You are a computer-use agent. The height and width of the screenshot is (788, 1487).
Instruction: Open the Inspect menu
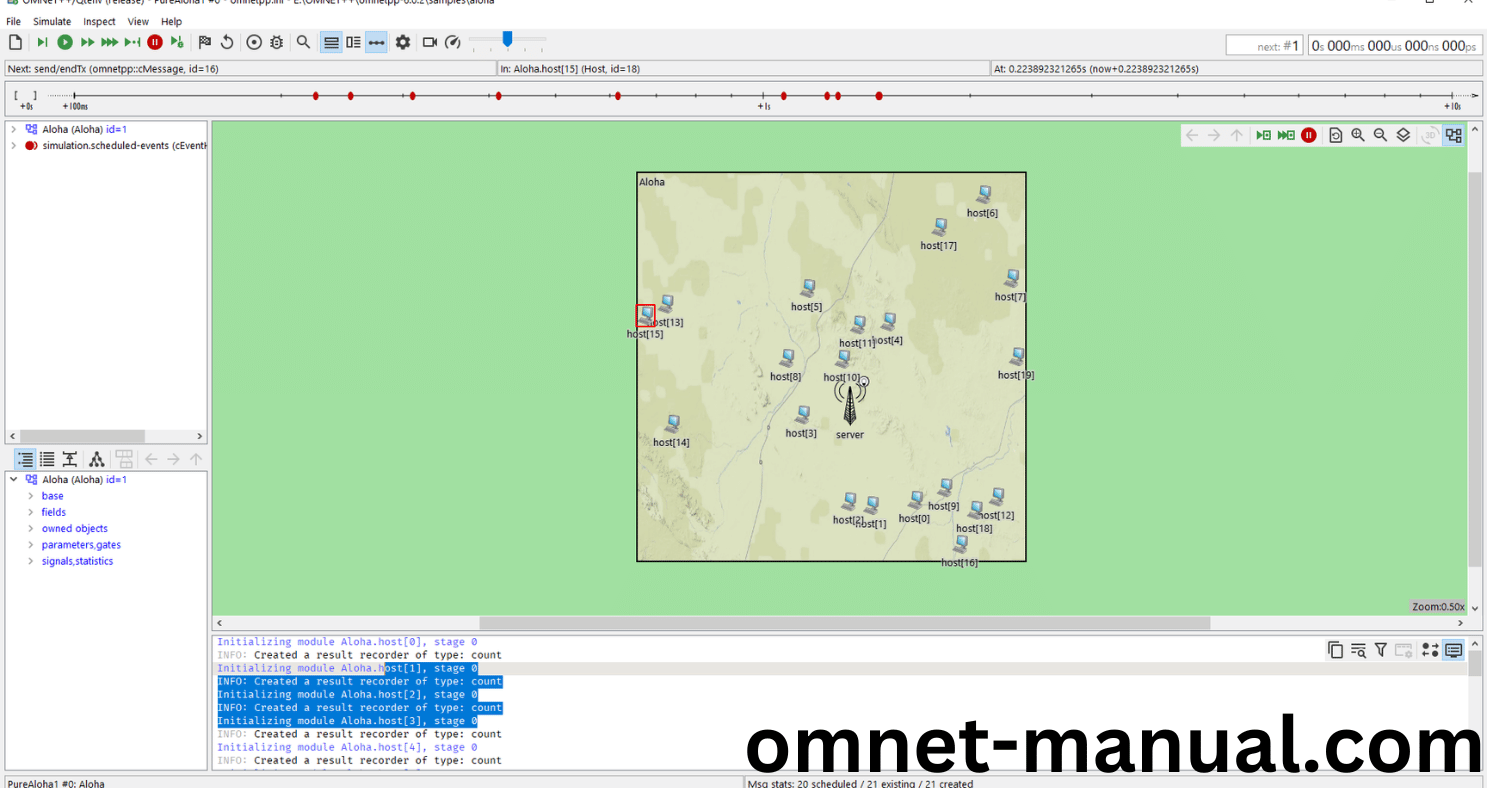pos(99,21)
